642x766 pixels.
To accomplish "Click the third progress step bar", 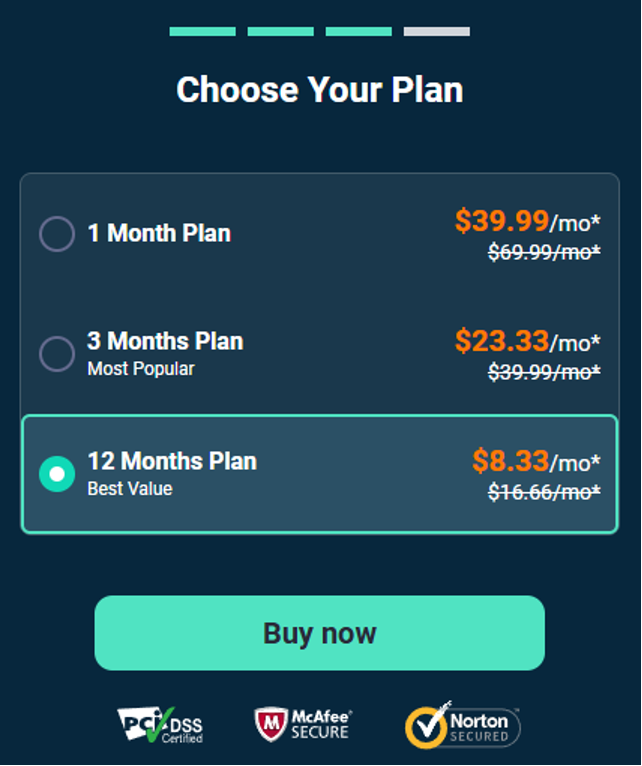I will coord(359,32).
